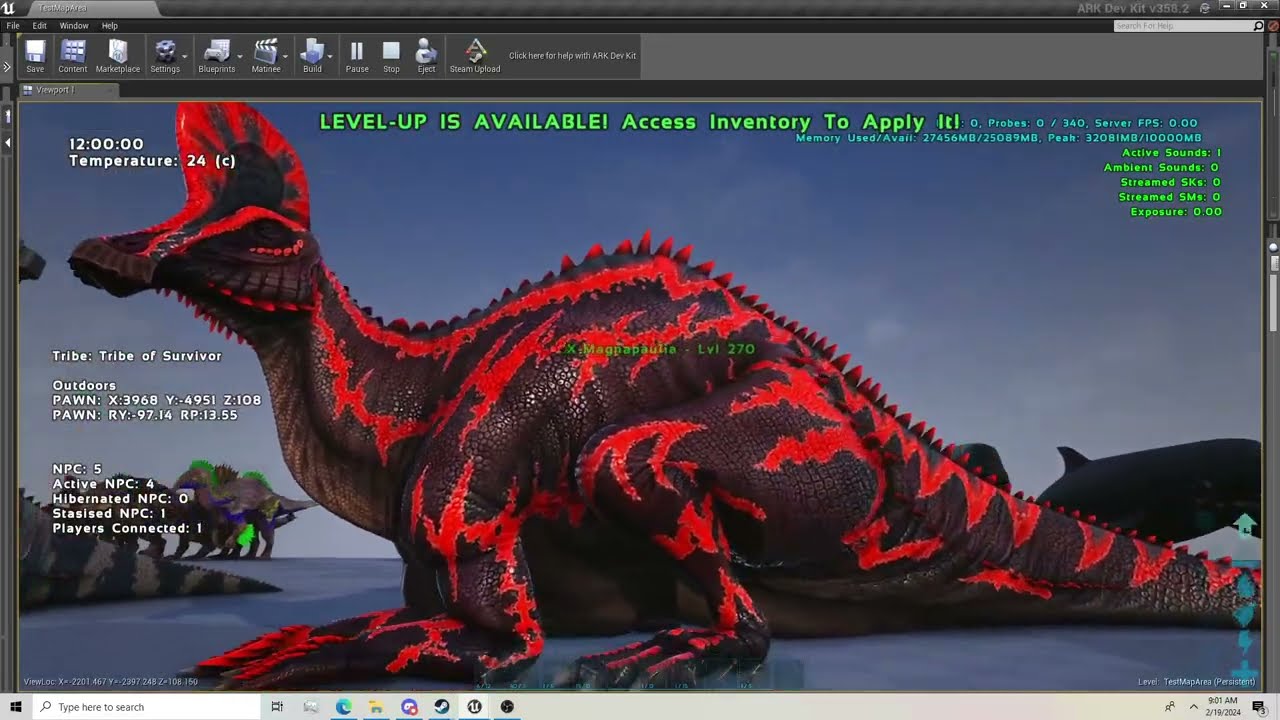This screenshot has width=1280, height=720.
Task: Open the People icon in system tray
Action: [1170, 707]
